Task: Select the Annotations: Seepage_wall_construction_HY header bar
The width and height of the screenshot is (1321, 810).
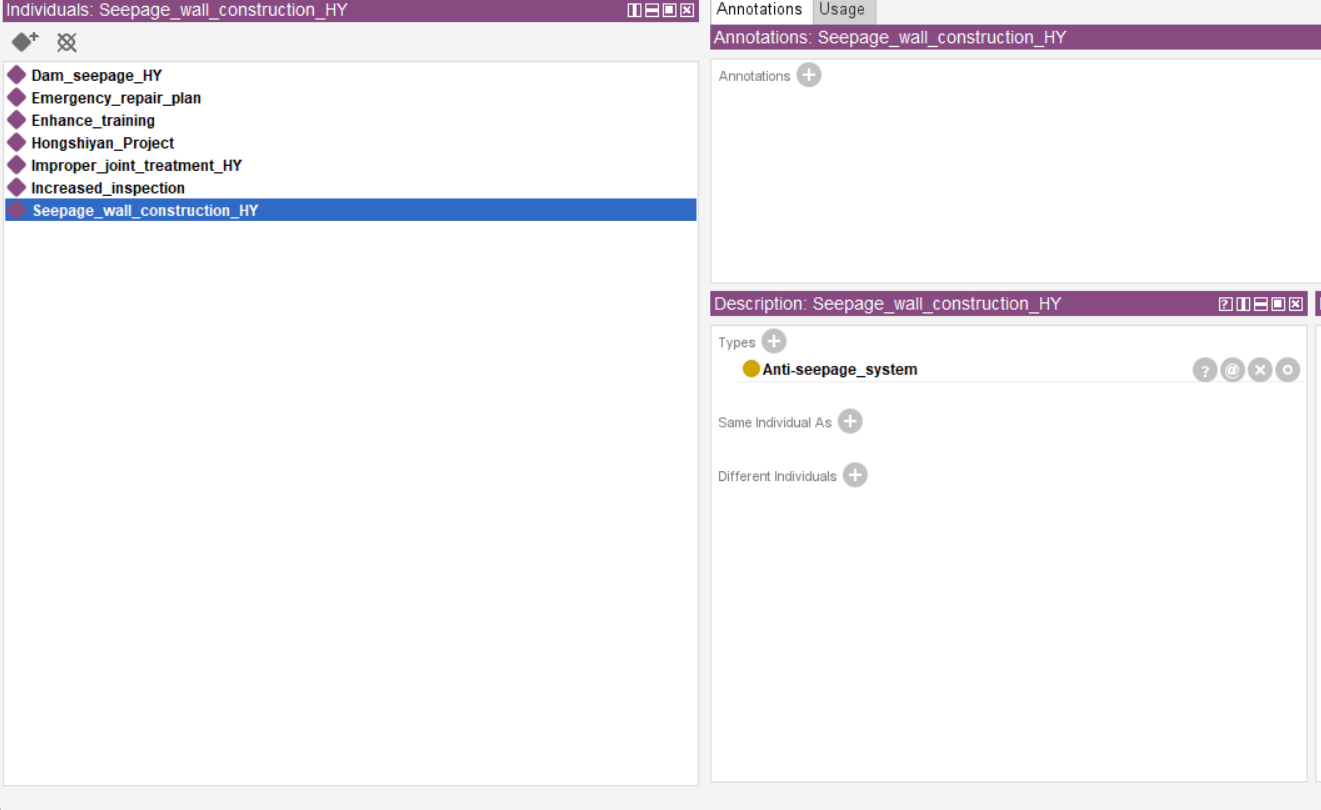Action: pos(1015,38)
